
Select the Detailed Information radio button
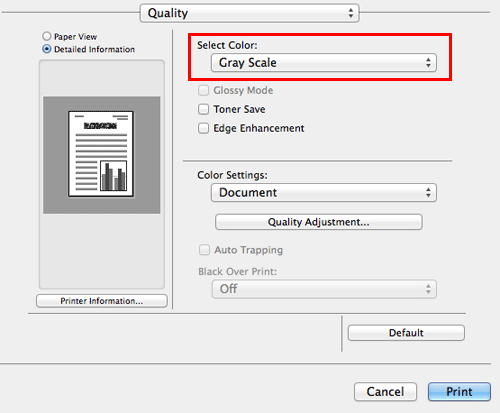click(x=47, y=49)
